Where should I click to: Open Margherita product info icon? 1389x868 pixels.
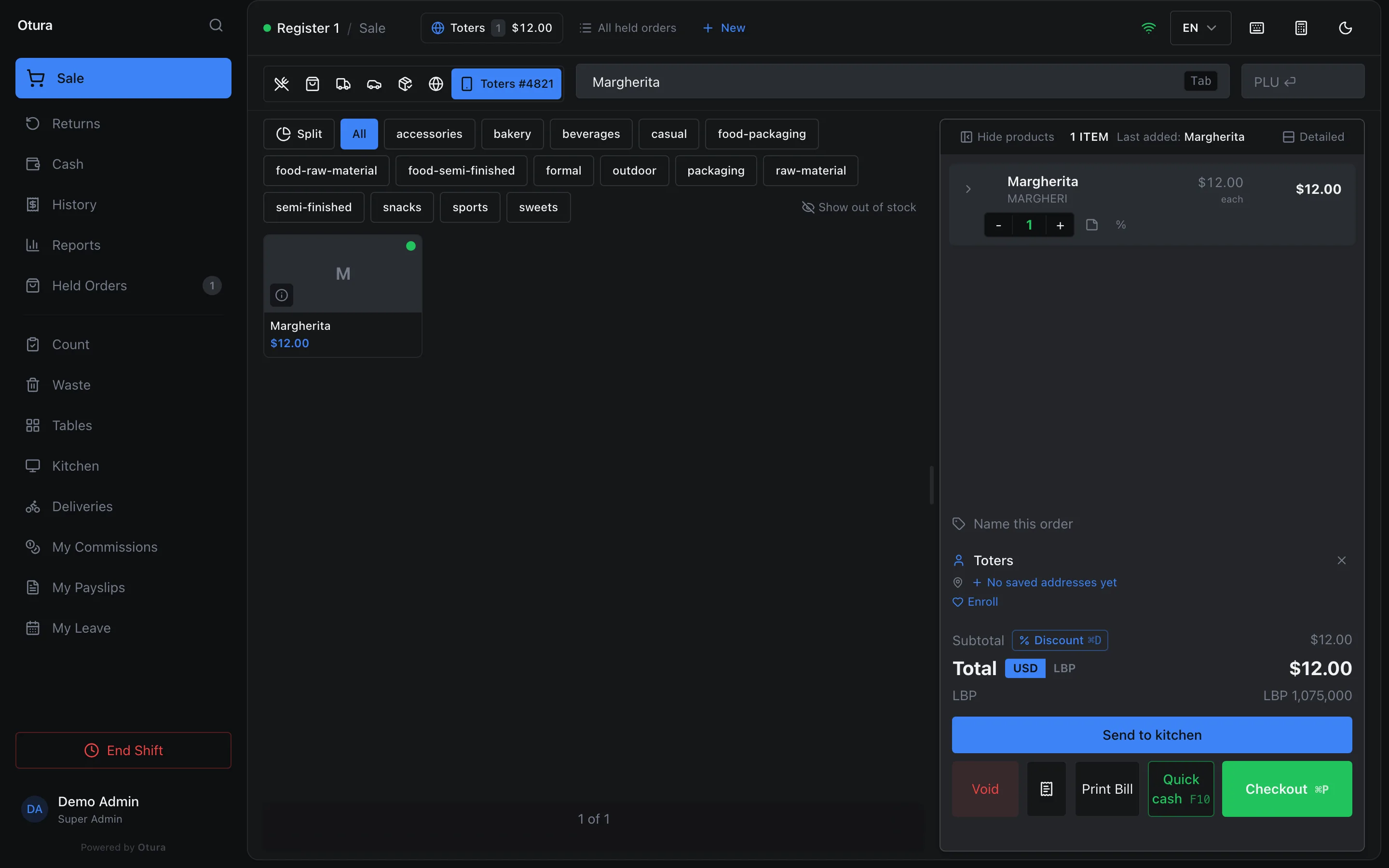pos(281,295)
